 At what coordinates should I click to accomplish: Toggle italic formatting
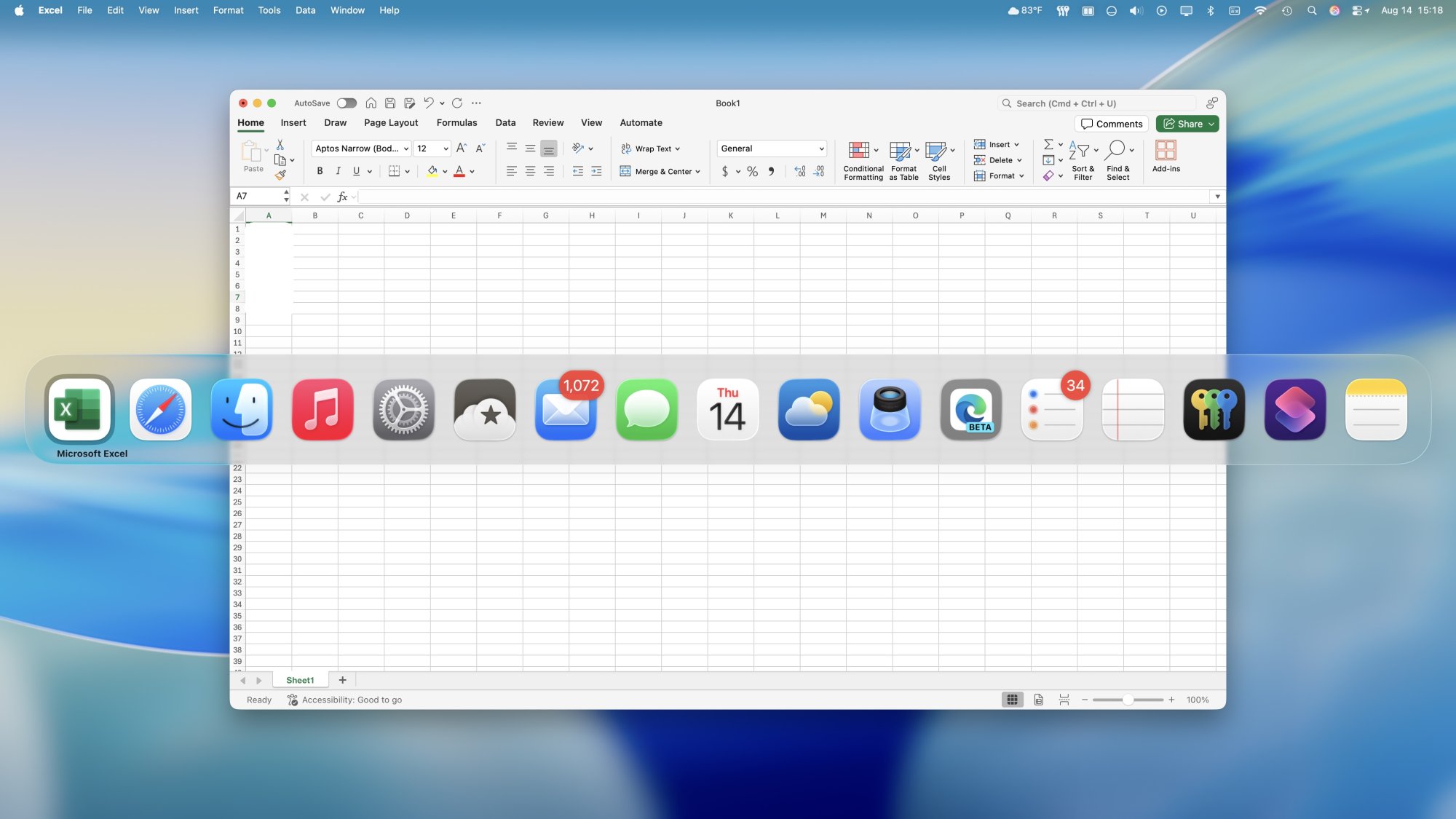[x=338, y=171]
